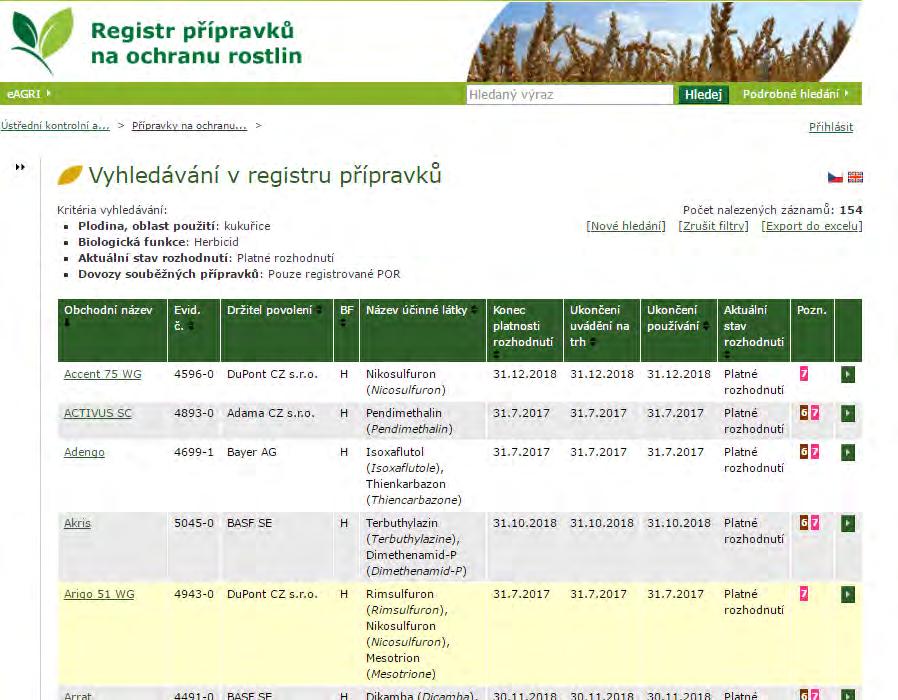Click brown note 6 badge in ACTIVUS SC row
The image size is (898, 700).
point(804,413)
